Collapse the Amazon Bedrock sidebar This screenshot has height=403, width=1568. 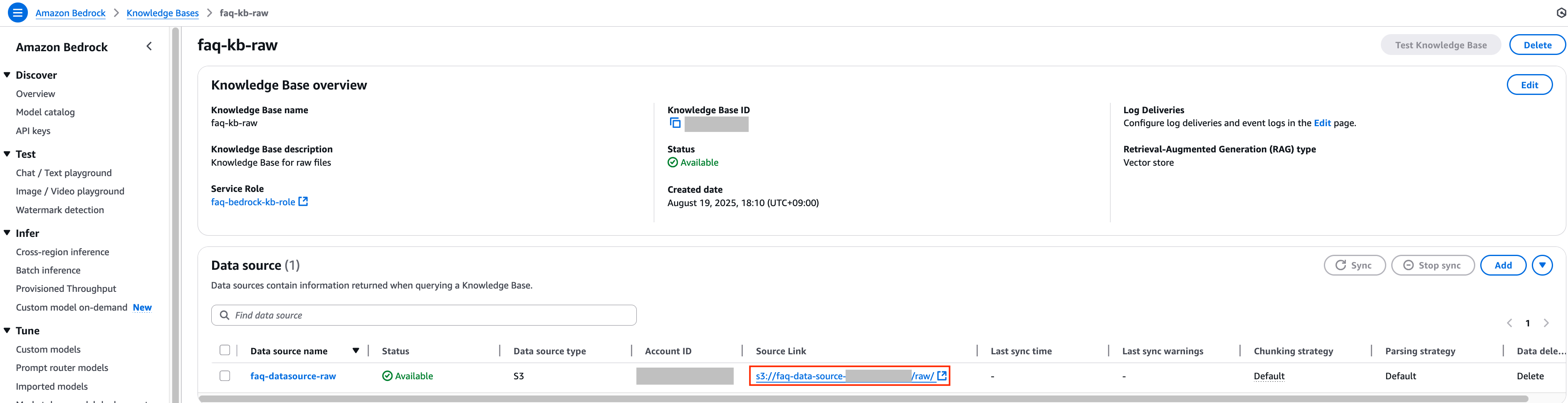[x=149, y=46]
